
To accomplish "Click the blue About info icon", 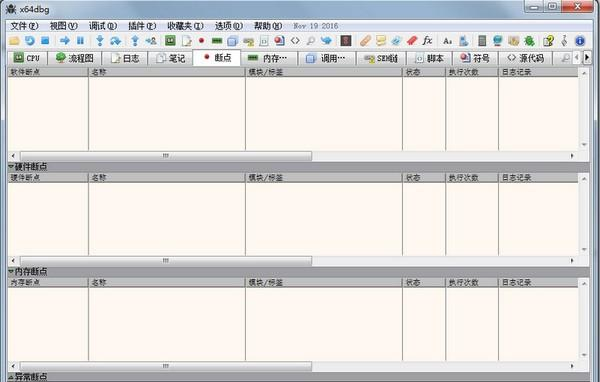I will pos(580,41).
